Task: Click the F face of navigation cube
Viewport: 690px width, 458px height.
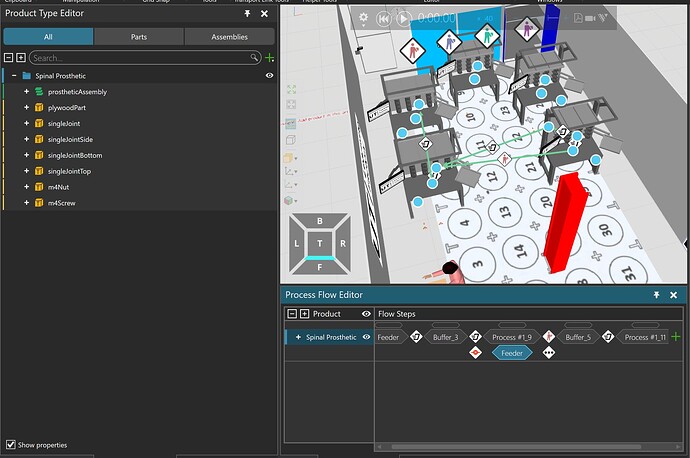Action: coord(319,267)
